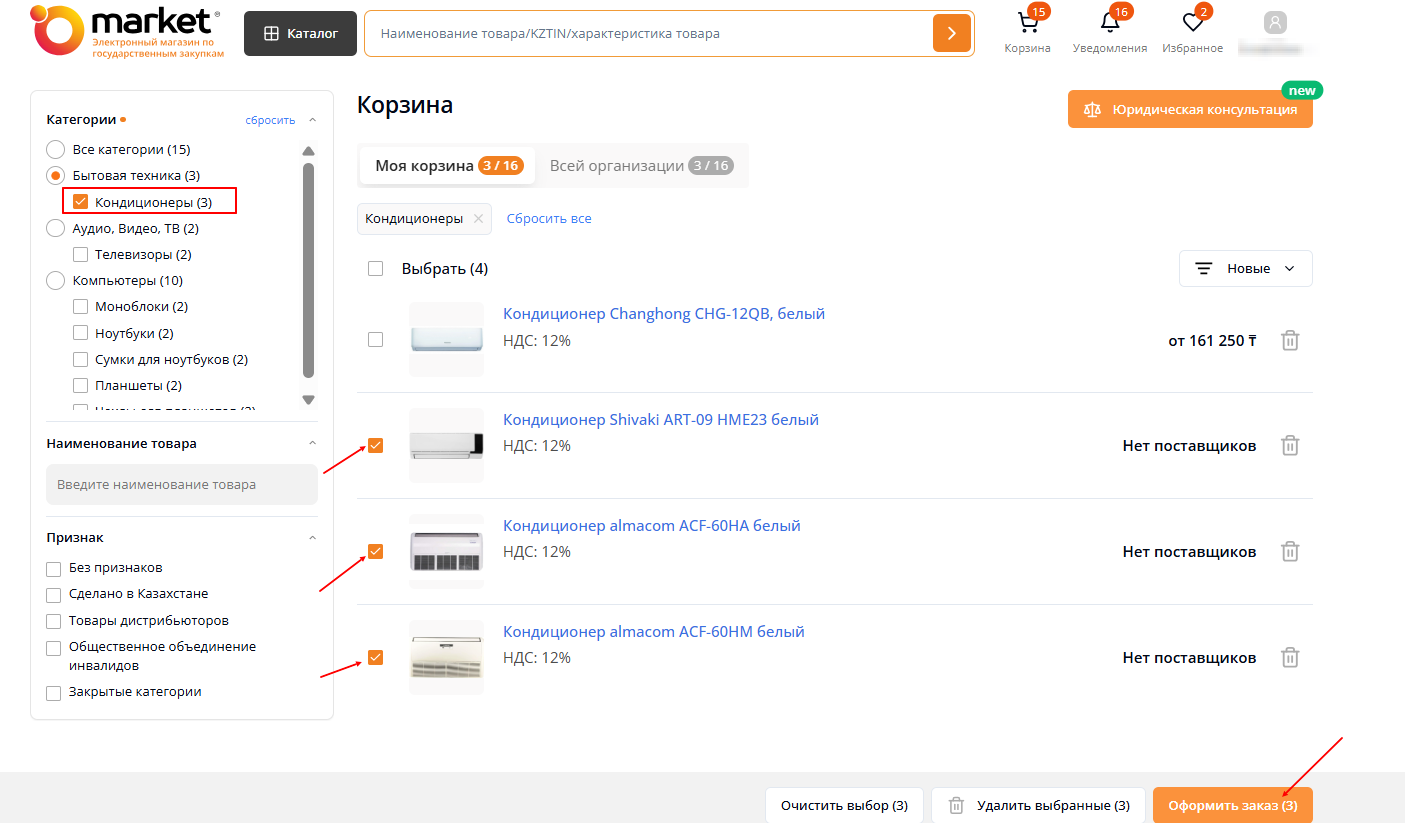
Task: Check the Ноутбуки category checkbox
Action: click(81, 333)
